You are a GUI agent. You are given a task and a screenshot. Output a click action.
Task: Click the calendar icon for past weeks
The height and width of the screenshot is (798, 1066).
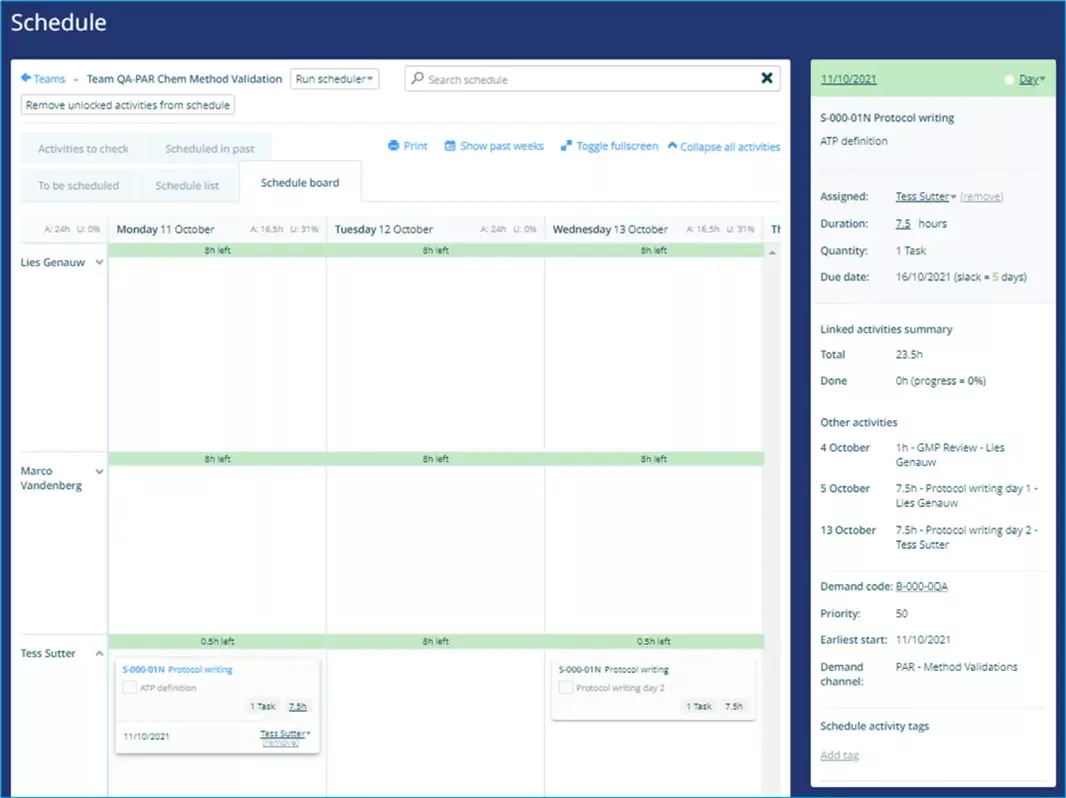coord(449,145)
